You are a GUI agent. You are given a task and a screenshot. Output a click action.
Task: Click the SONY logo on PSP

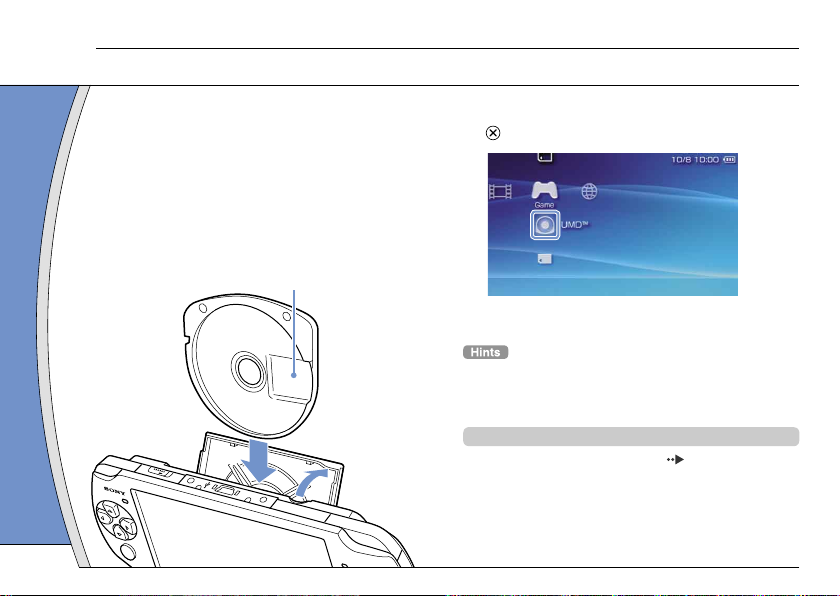[x=115, y=491]
